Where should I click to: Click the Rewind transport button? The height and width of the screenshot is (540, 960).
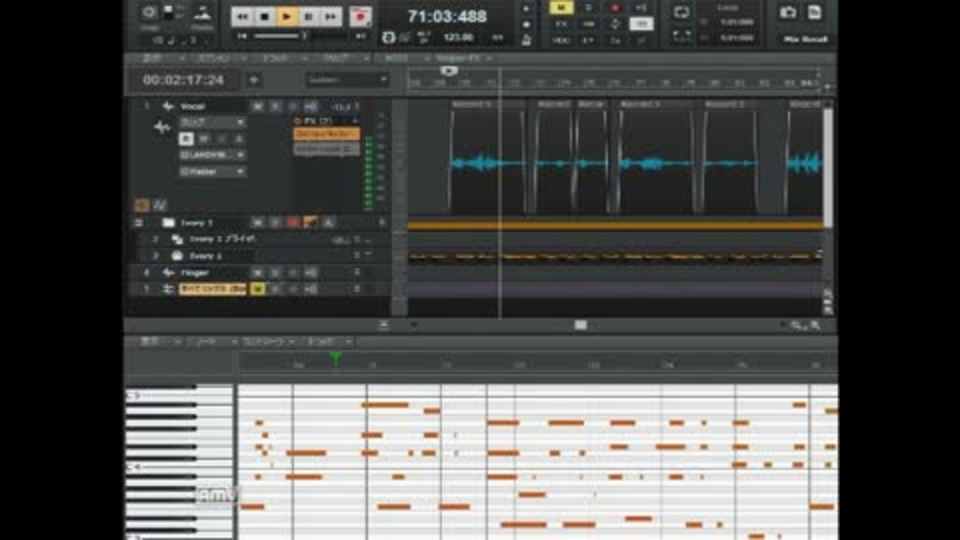tap(242, 17)
